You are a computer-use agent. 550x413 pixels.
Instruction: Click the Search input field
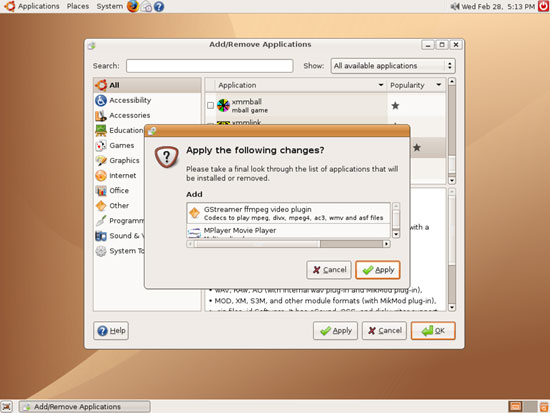click(x=210, y=66)
